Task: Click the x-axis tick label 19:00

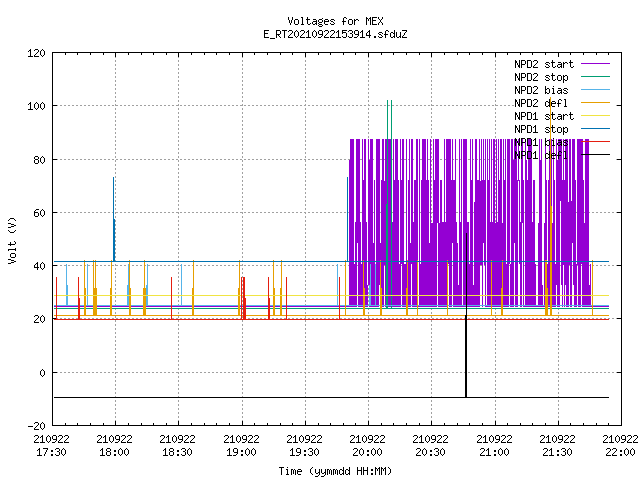Action: click(241, 452)
